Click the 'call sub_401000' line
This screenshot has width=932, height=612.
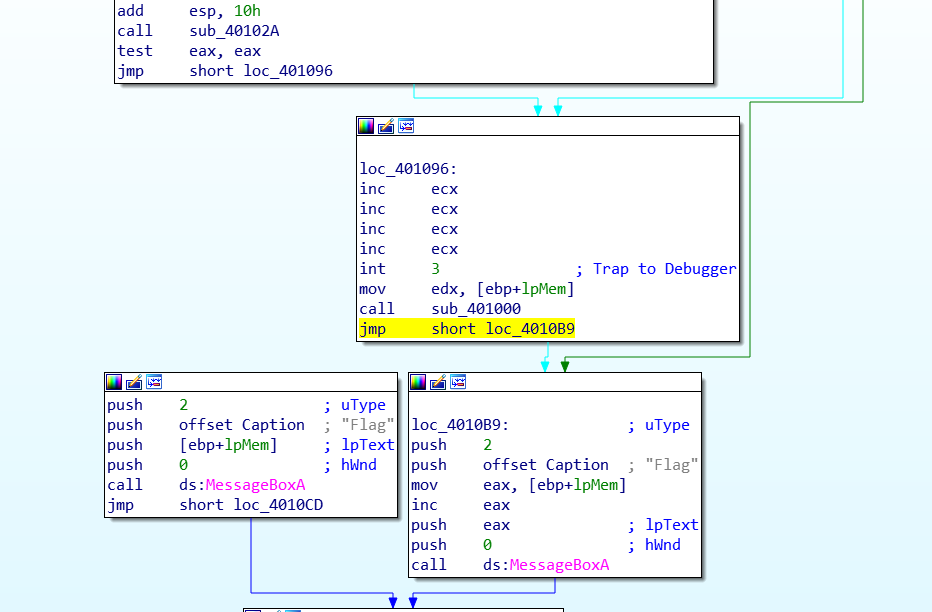click(x=440, y=309)
